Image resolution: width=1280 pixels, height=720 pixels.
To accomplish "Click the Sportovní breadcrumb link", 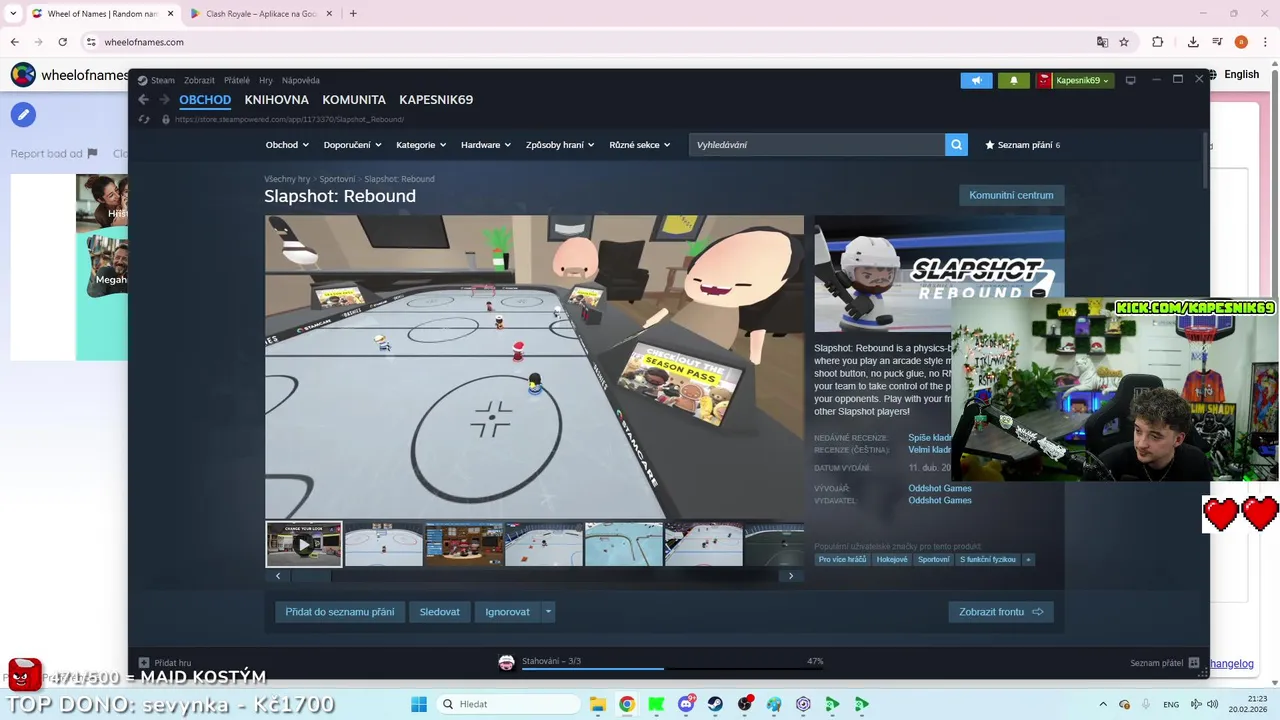I will [337, 179].
